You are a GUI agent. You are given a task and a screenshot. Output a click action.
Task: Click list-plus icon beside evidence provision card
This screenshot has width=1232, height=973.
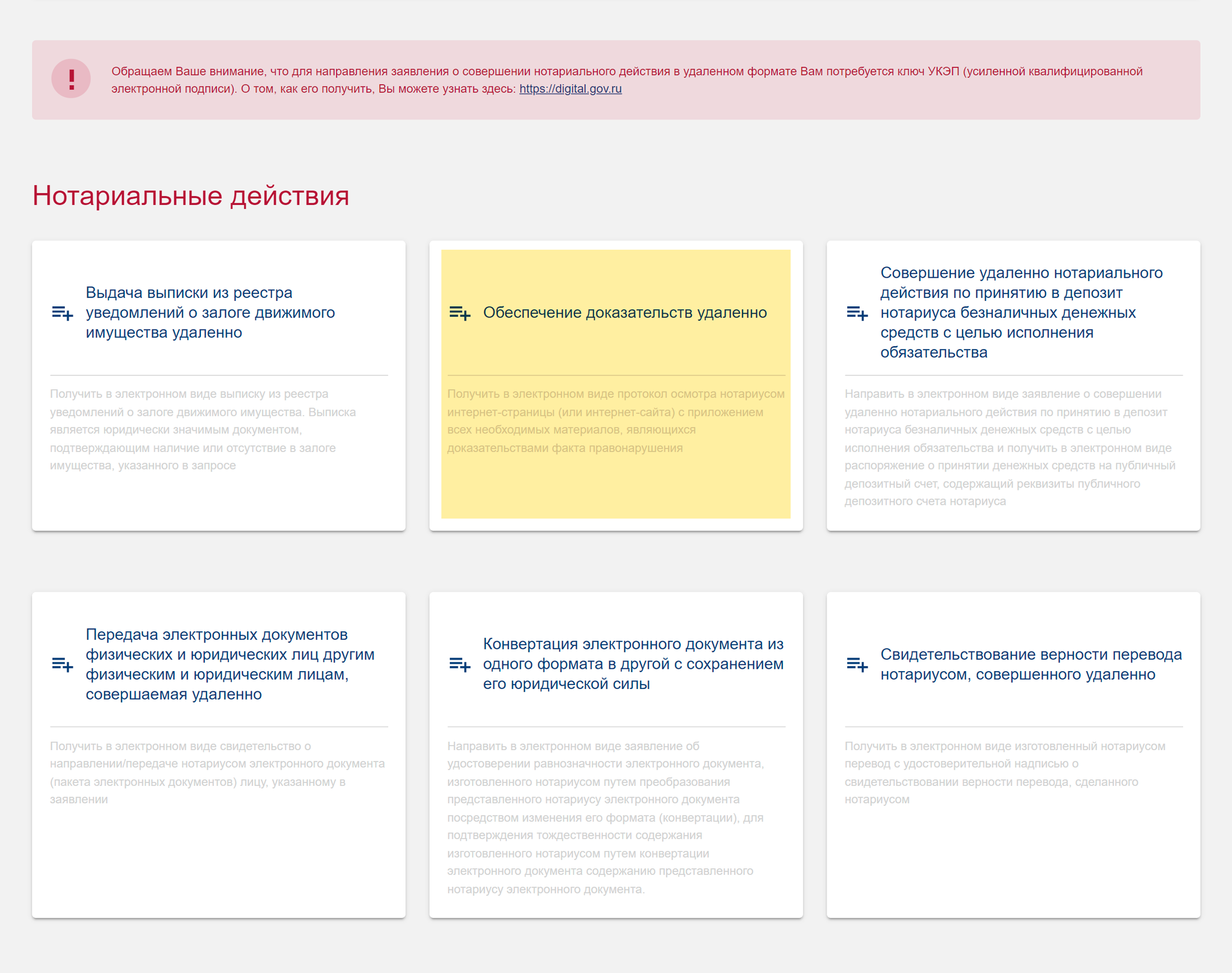(x=460, y=313)
